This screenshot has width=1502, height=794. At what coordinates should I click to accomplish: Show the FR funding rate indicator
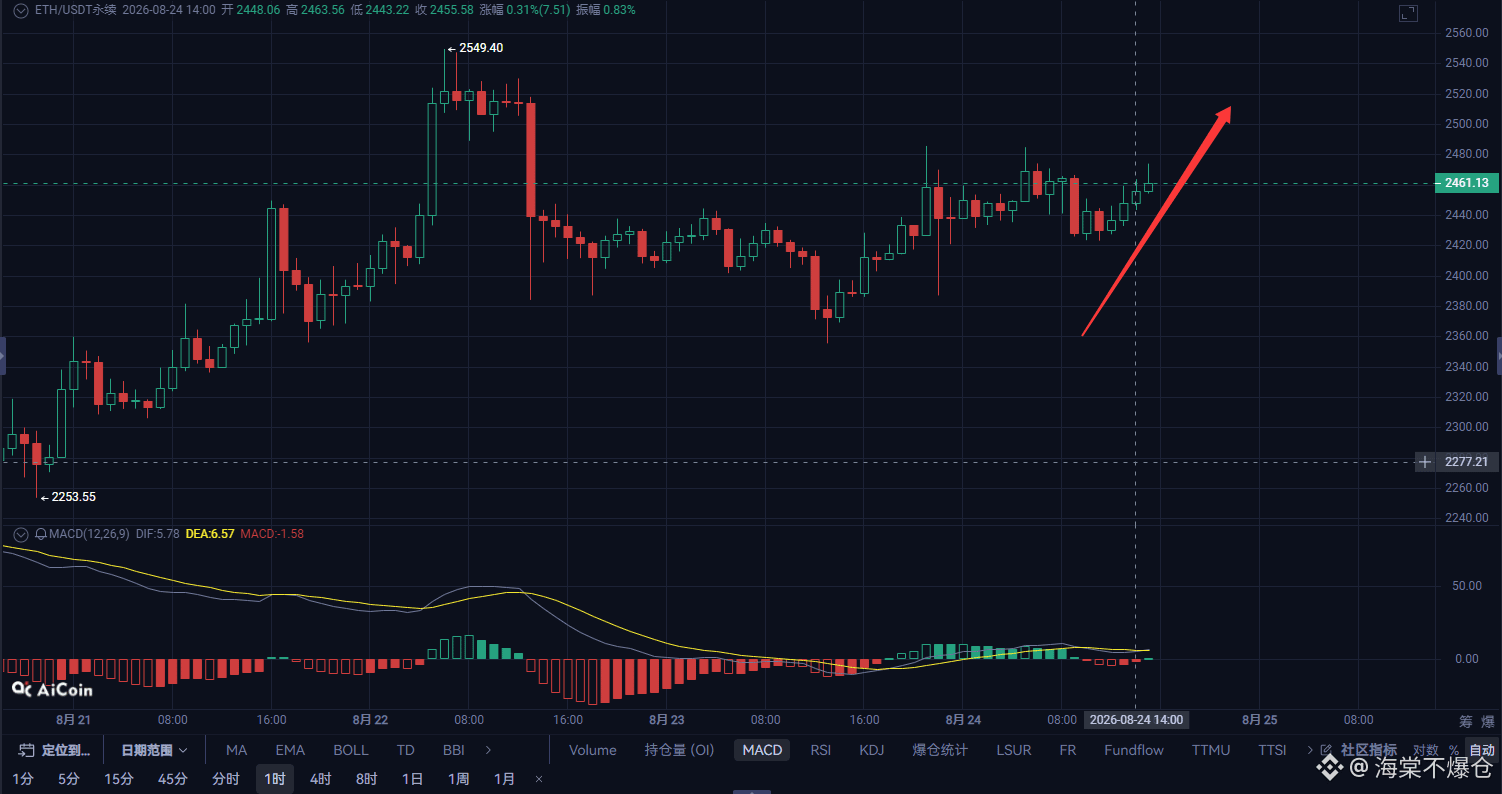(1068, 750)
